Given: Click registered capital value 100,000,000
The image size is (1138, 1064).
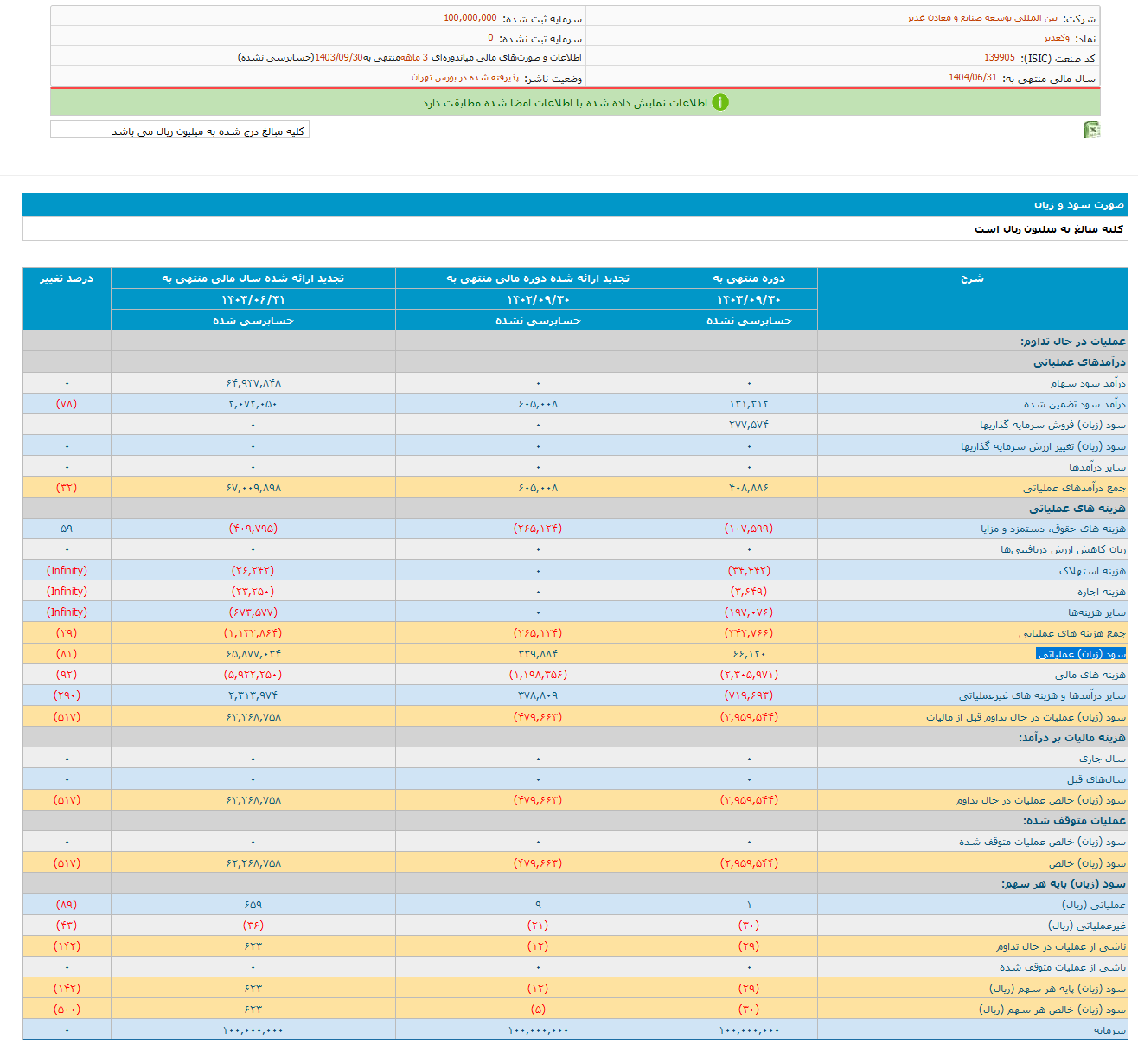Looking at the screenshot, I should point(470,18).
